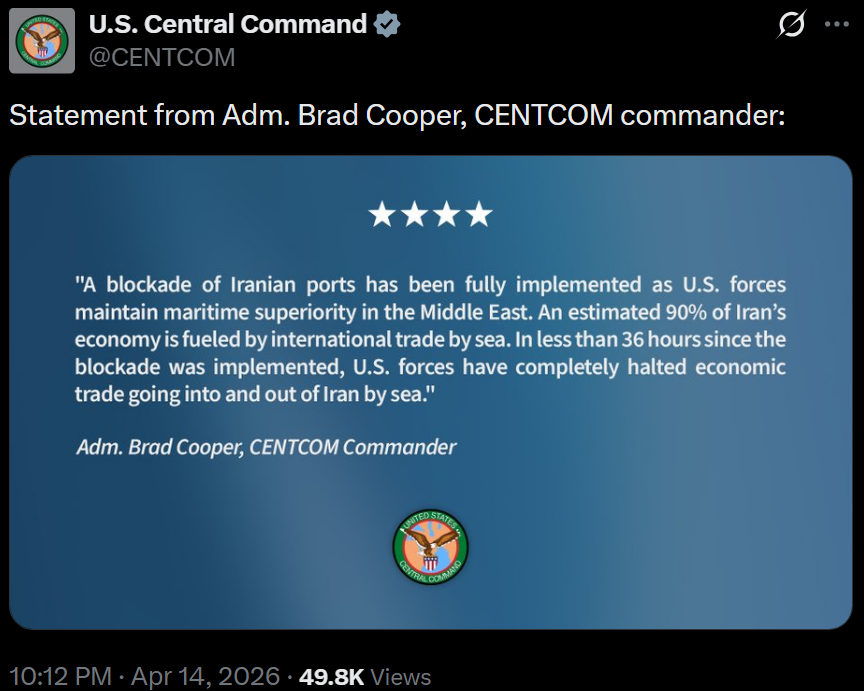Click the last star in the four-star row
Image resolution: width=864 pixels, height=691 pixels.
[x=479, y=214]
